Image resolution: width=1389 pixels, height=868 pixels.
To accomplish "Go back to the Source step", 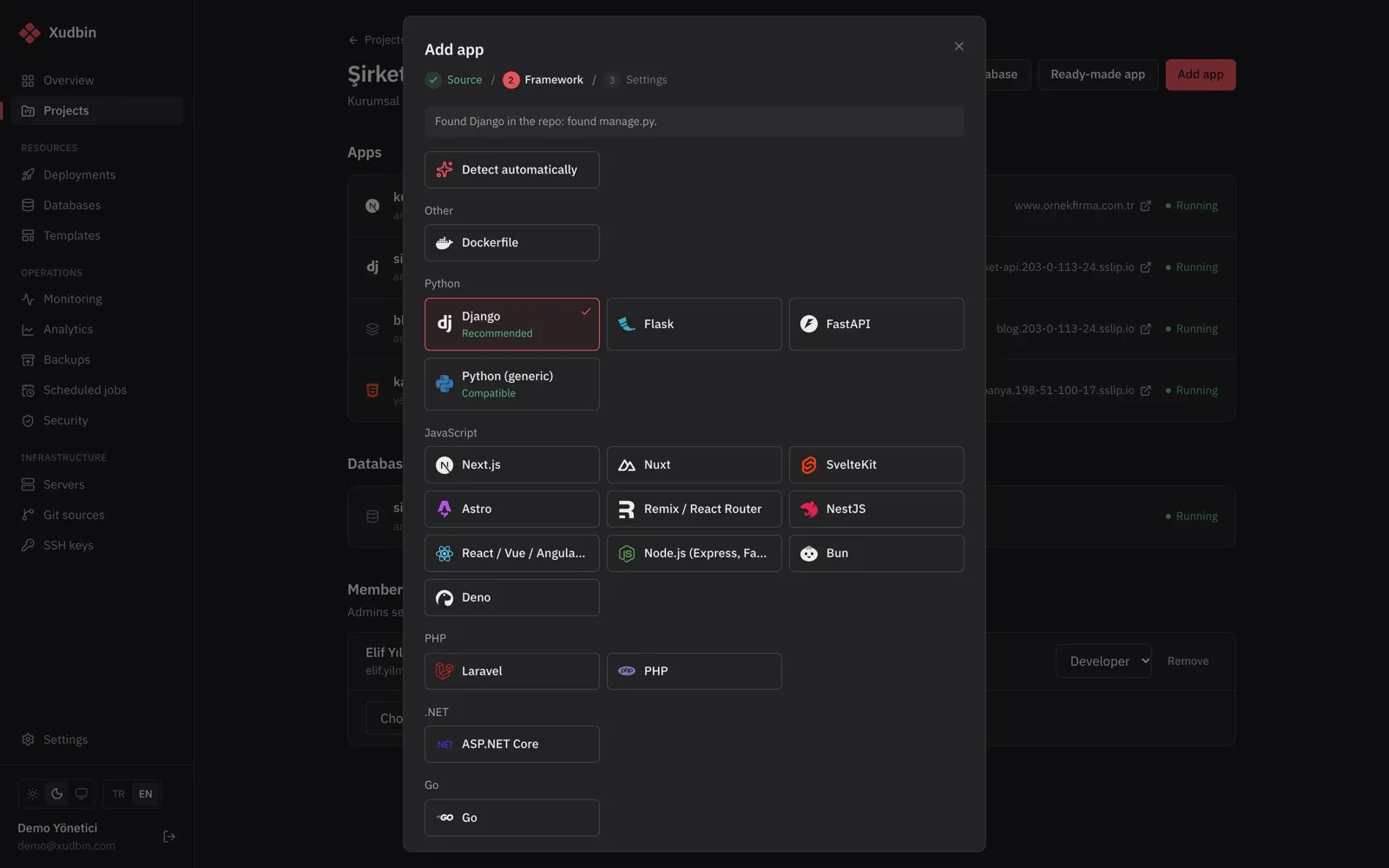I will (x=454, y=80).
